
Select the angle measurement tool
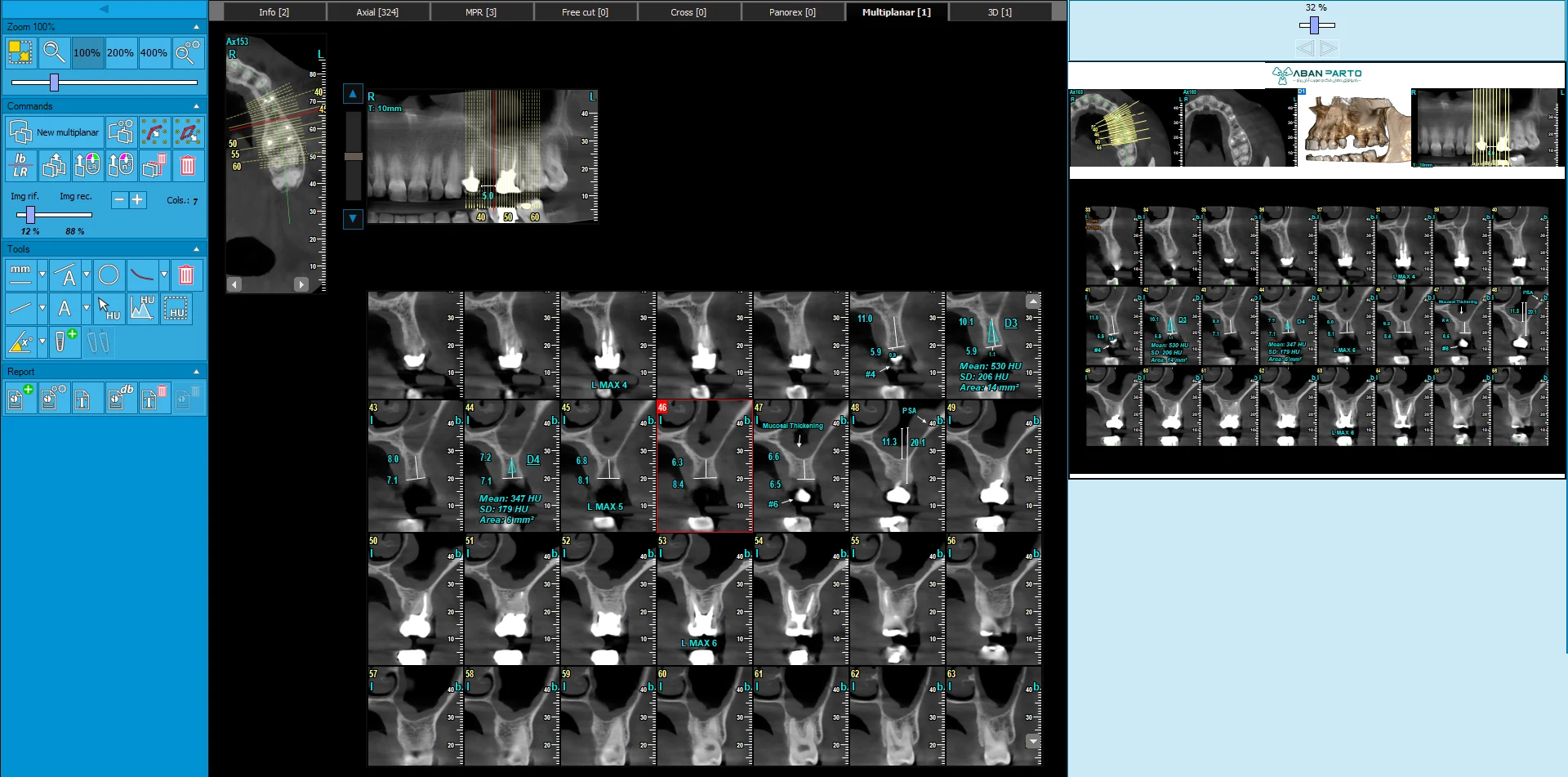pyautogui.click(x=20, y=342)
